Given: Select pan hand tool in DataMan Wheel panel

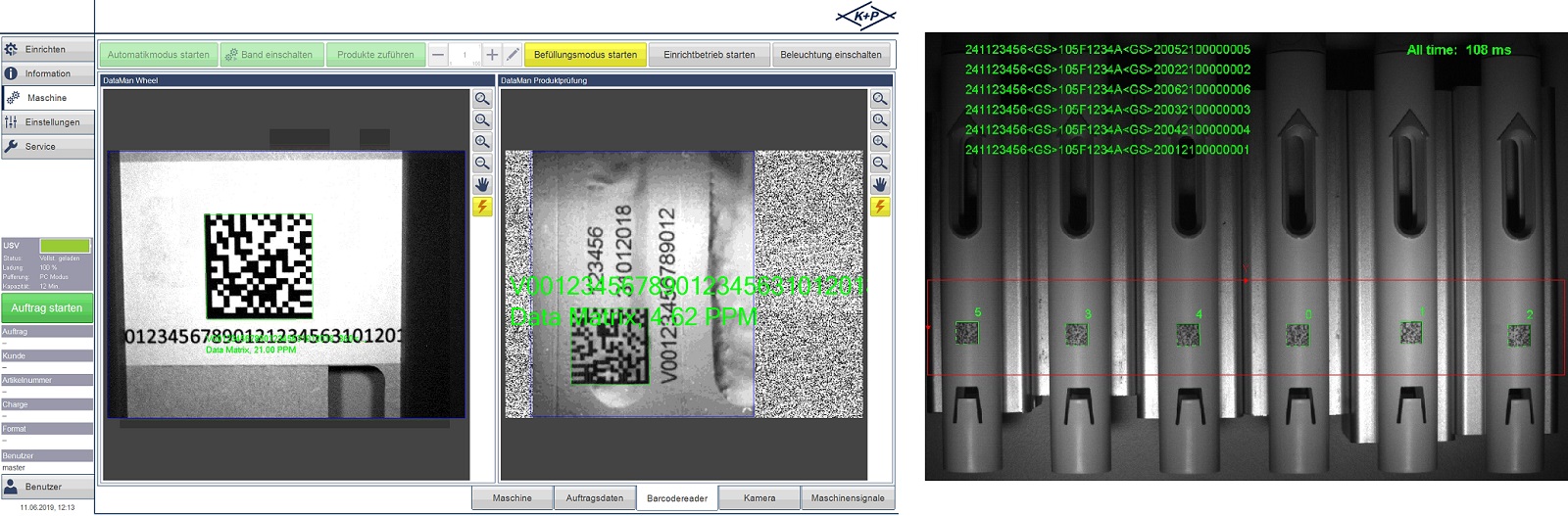Looking at the screenshot, I should coord(482,185).
